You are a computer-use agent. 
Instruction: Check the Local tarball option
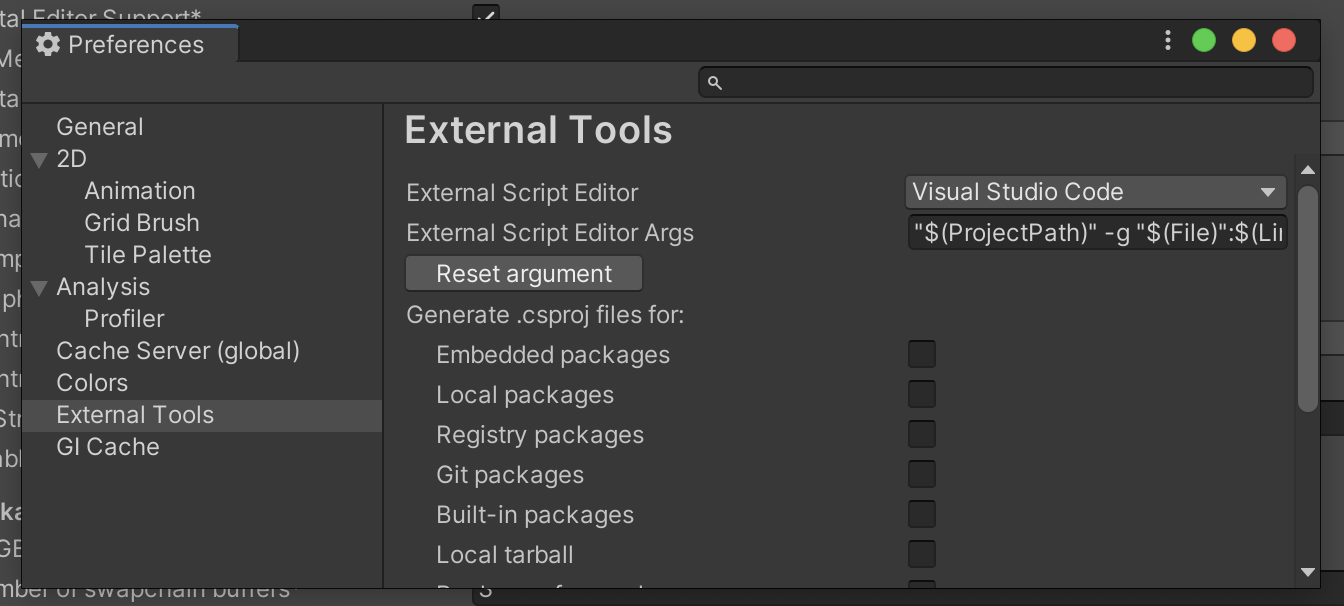(x=921, y=554)
